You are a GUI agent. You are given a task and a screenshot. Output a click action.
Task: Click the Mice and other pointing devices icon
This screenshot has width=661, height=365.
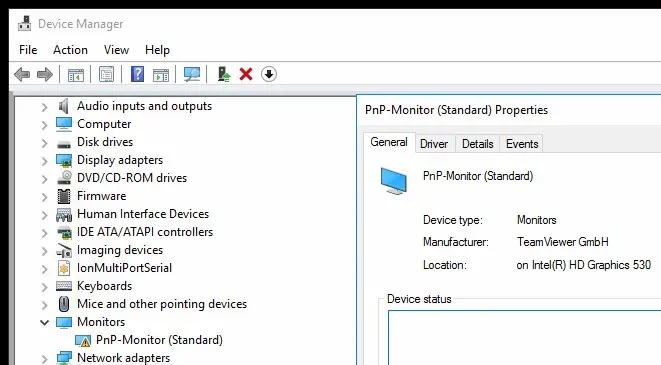(x=64, y=304)
